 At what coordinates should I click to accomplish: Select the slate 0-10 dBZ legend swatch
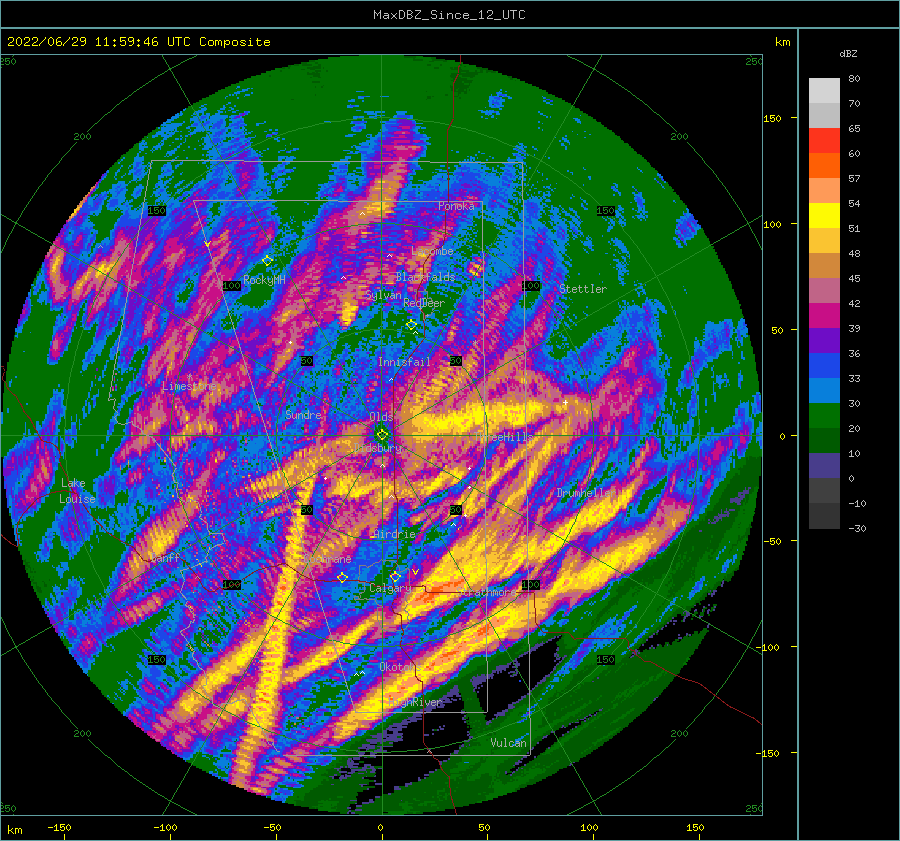(824, 466)
